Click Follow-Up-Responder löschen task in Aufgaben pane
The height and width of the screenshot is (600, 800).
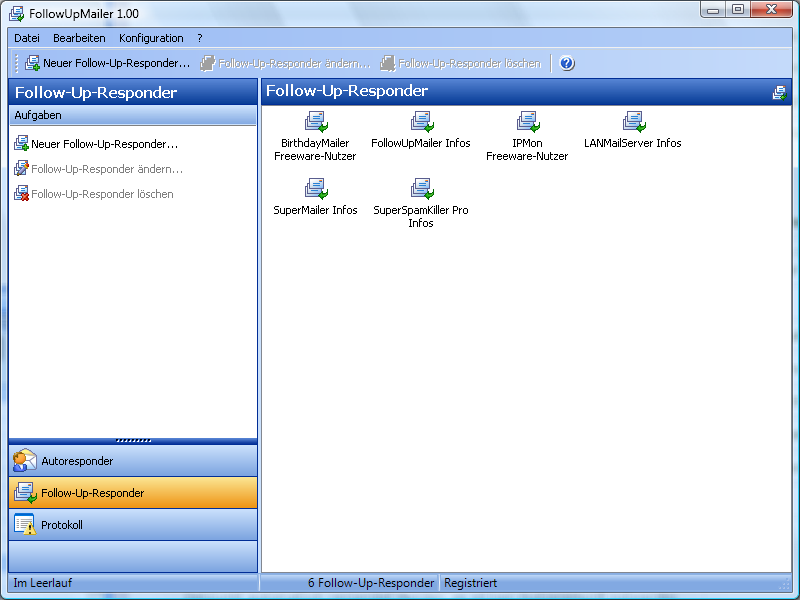(x=94, y=194)
